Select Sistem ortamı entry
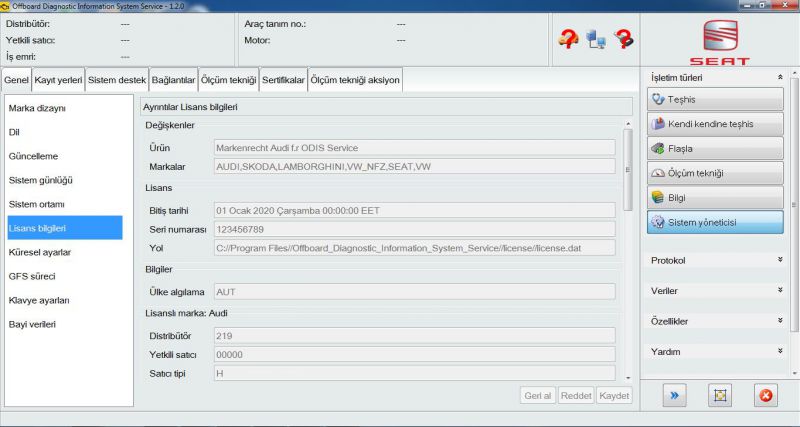 pyautogui.click(x=65, y=204)
